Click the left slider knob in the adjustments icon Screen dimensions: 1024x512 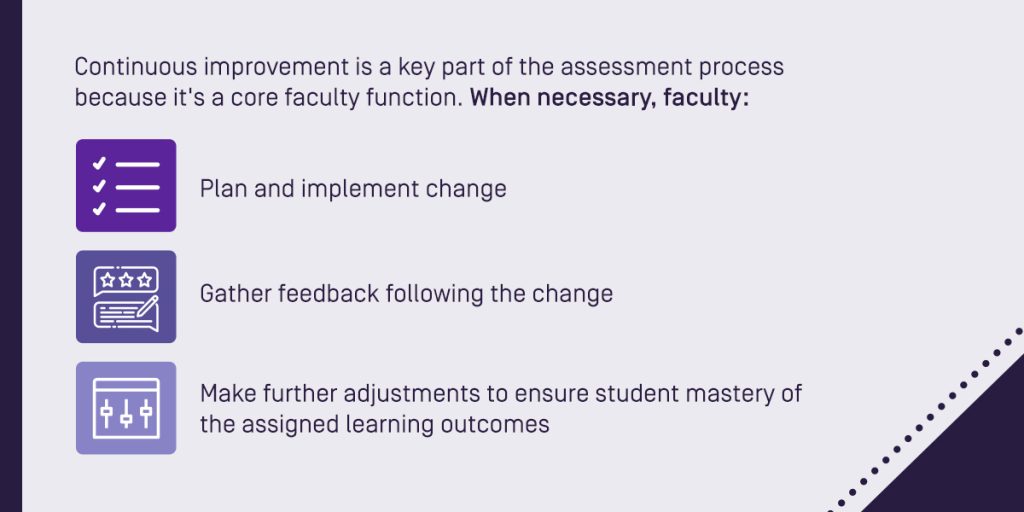coord(106,411)
